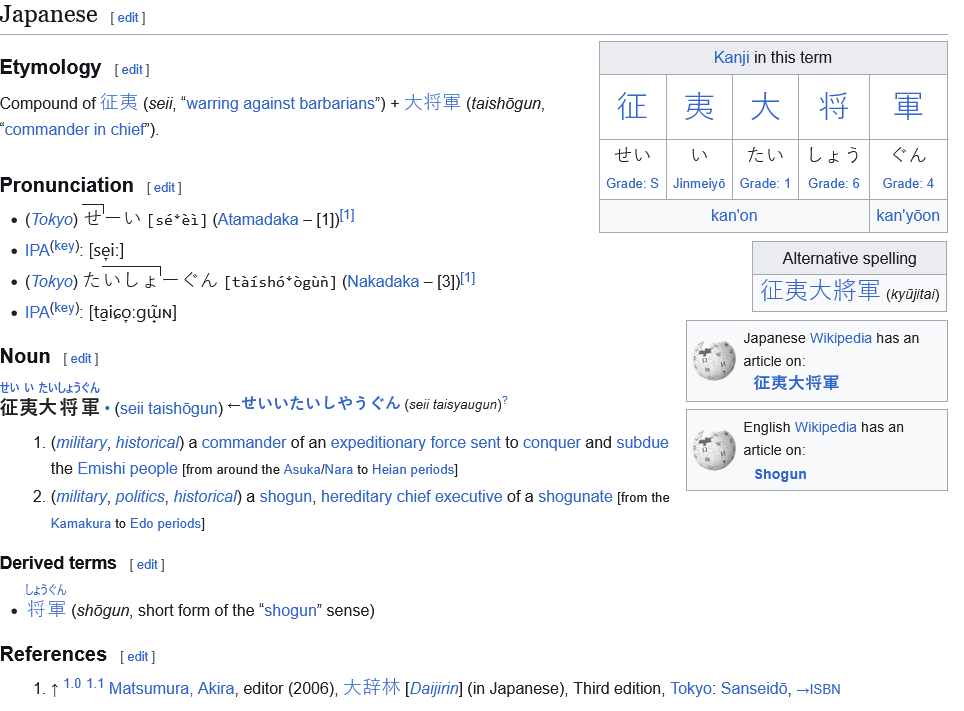Image resolution: width=964 pixels, height=711 pixels.
Task: Open 'warring against barbarians' link
Action: point(280,103)
